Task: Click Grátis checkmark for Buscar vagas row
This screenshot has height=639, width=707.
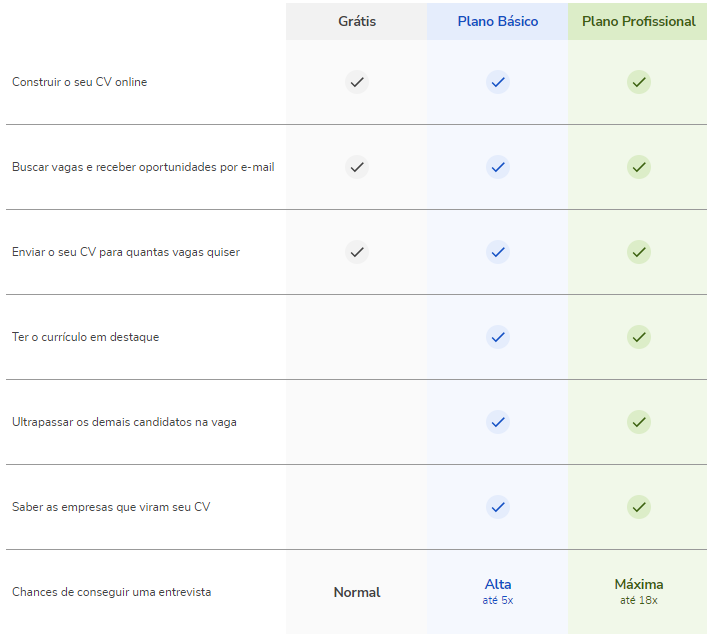Action: coord(357,167)
